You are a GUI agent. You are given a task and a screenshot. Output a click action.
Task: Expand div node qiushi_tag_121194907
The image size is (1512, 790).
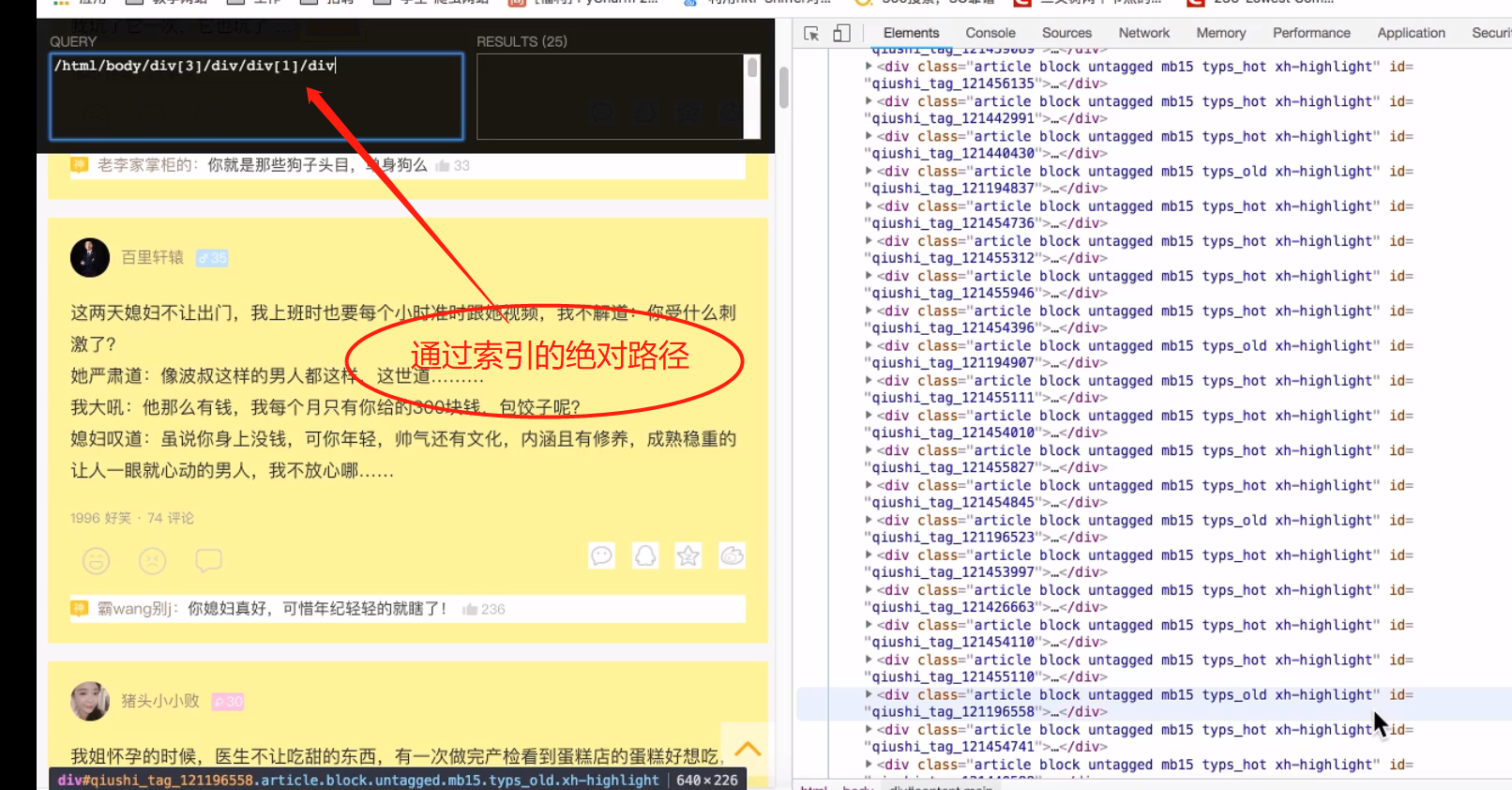(869, 345)
